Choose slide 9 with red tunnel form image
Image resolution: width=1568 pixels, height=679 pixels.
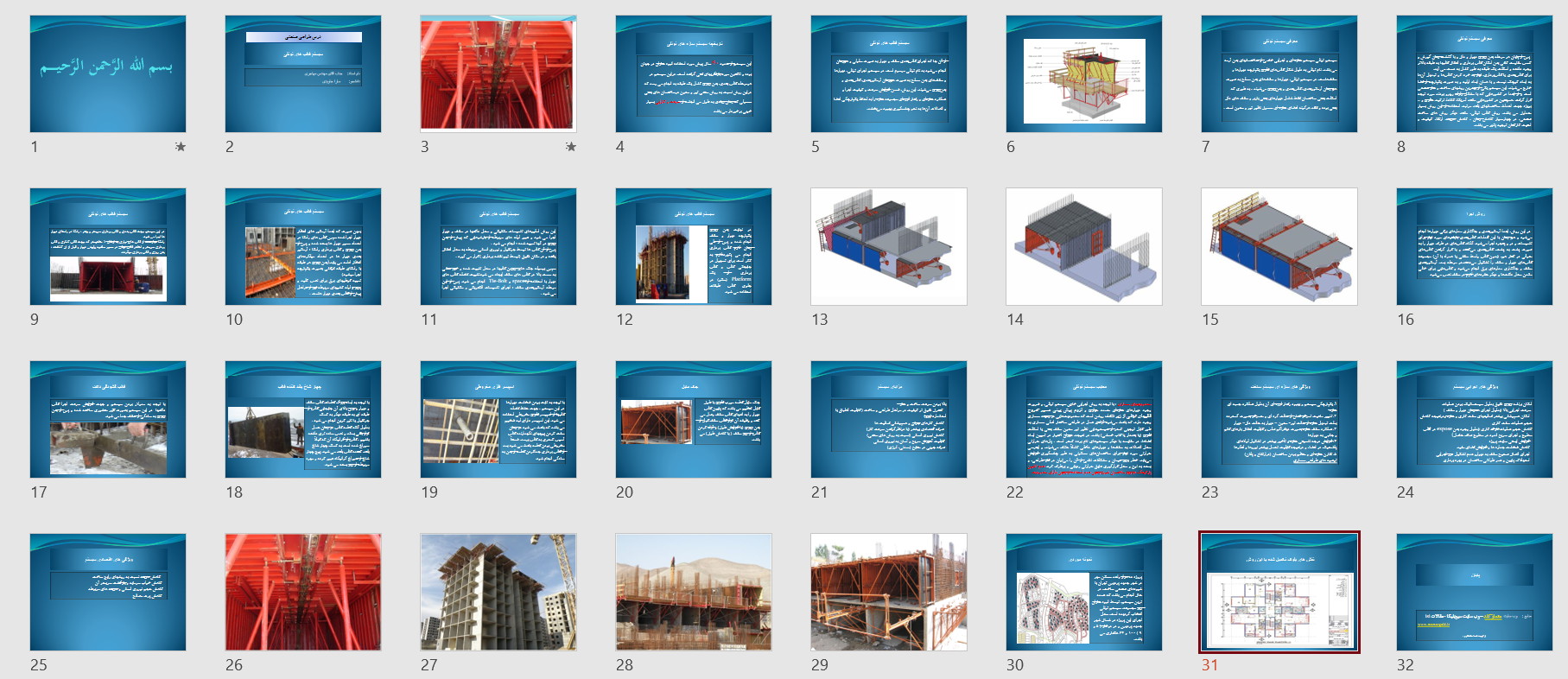(108, 246)
